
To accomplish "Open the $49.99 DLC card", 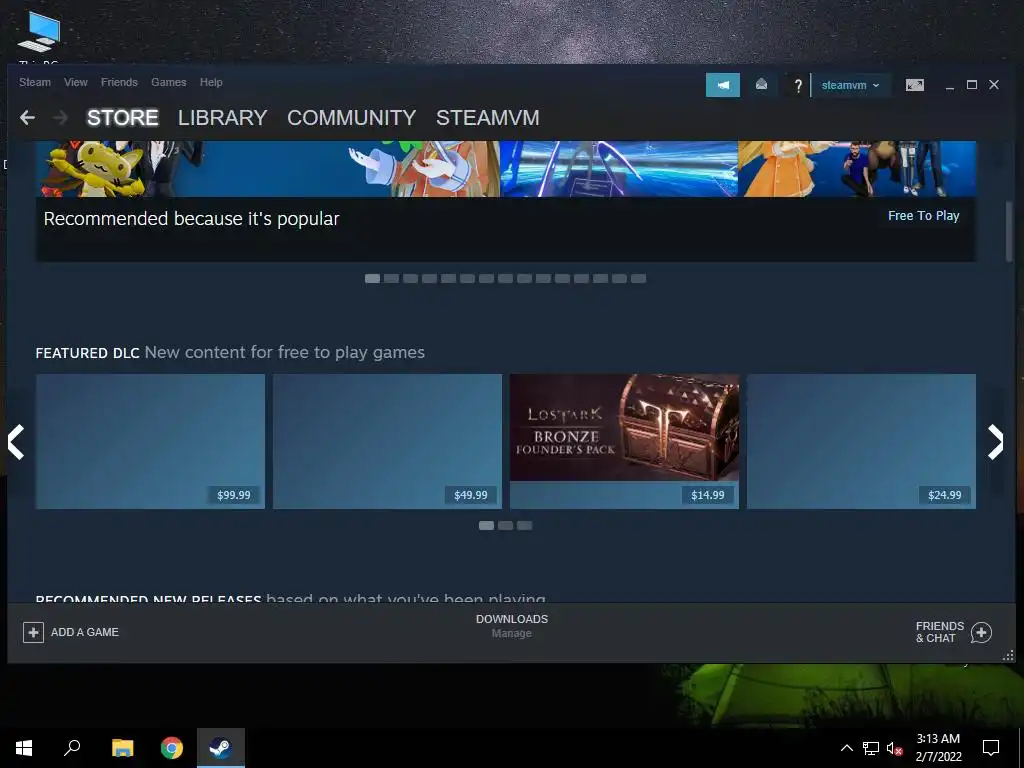I will [x=387, y=441].
